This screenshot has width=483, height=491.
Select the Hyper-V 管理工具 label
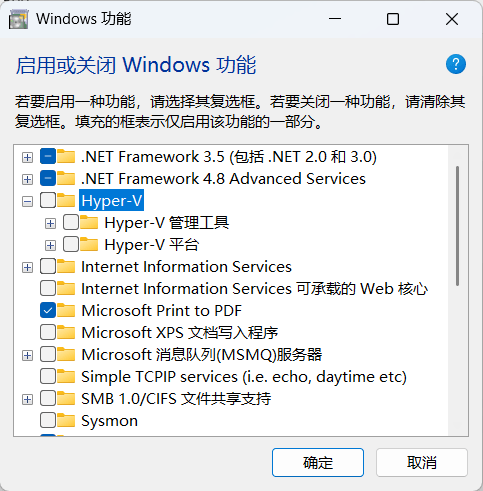pos(166,222)
